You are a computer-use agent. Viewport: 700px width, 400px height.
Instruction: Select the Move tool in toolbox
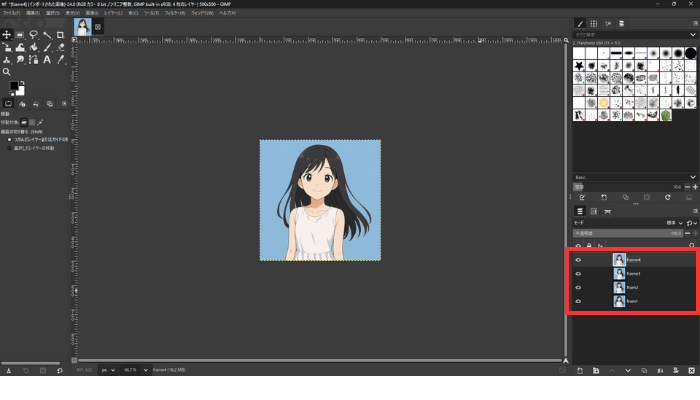(7, 35)
